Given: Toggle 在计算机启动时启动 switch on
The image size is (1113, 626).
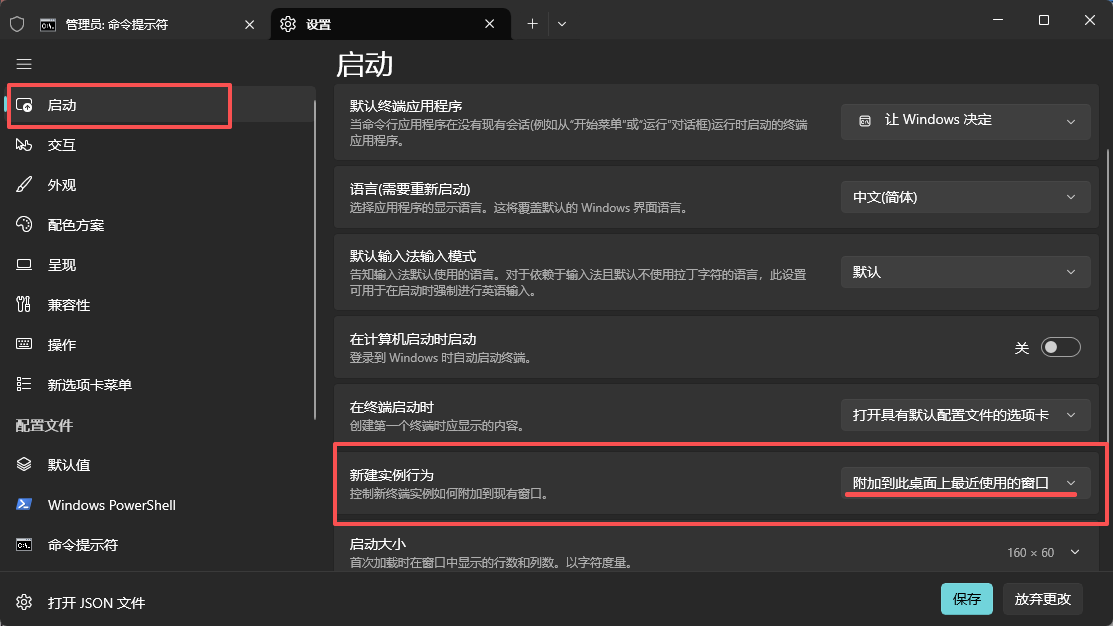Looking at the screenshot, I should pos(1060,347).
